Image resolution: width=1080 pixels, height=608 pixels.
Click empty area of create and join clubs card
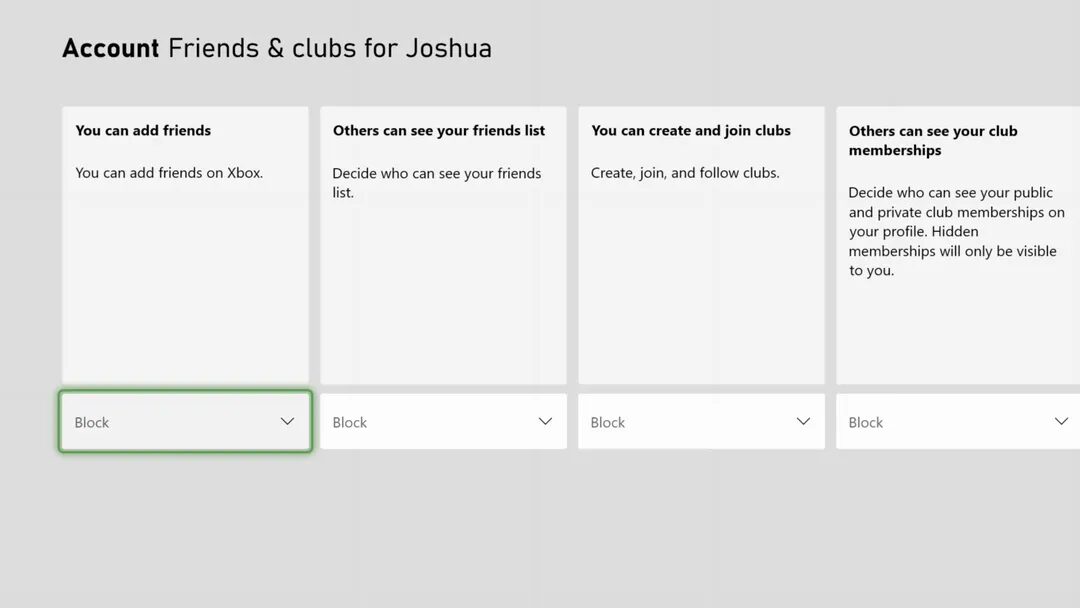(x=701, y=290)
